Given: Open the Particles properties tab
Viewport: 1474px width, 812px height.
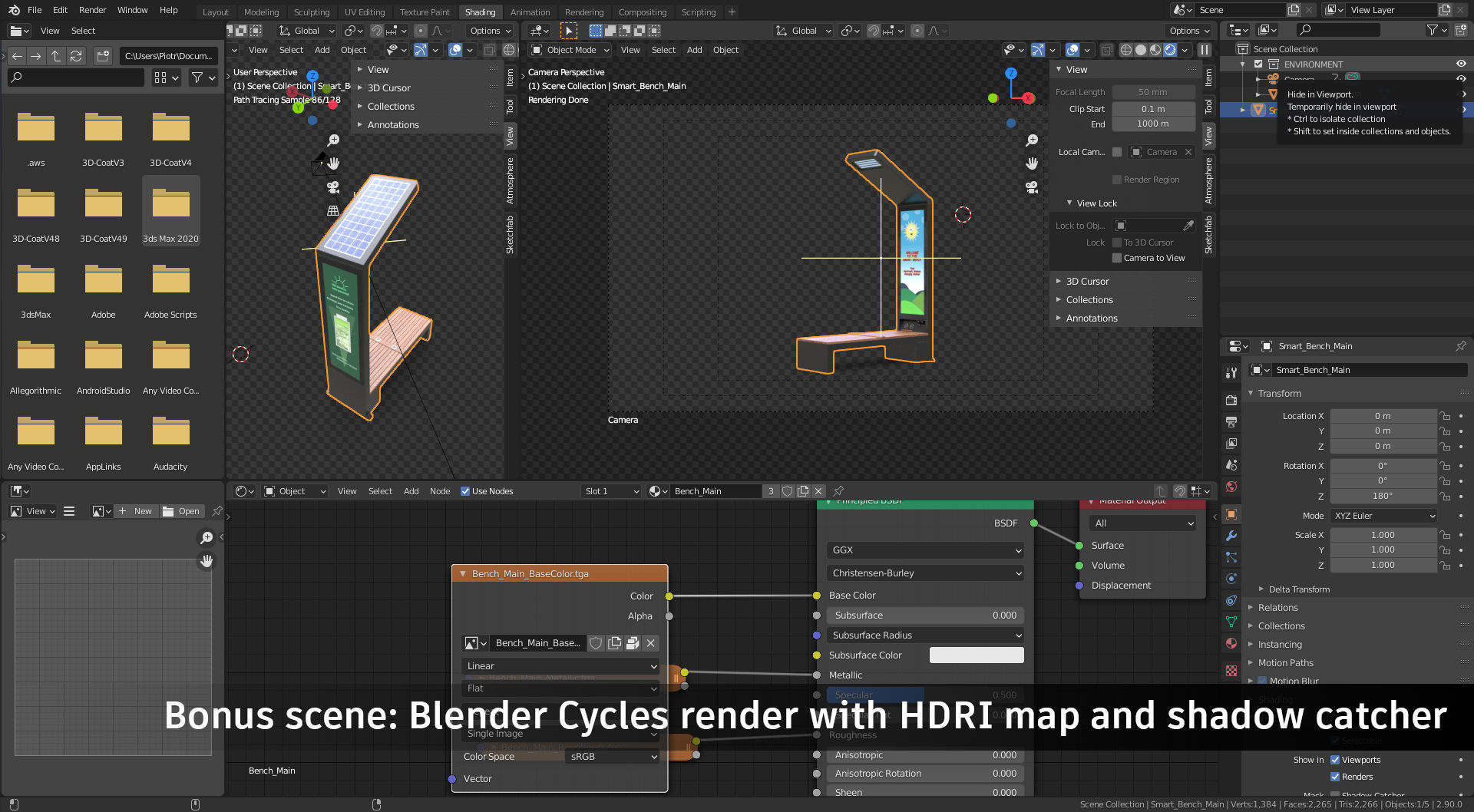Looking at the screenshot, I should pyautogui.click(x=1231, y=557).
